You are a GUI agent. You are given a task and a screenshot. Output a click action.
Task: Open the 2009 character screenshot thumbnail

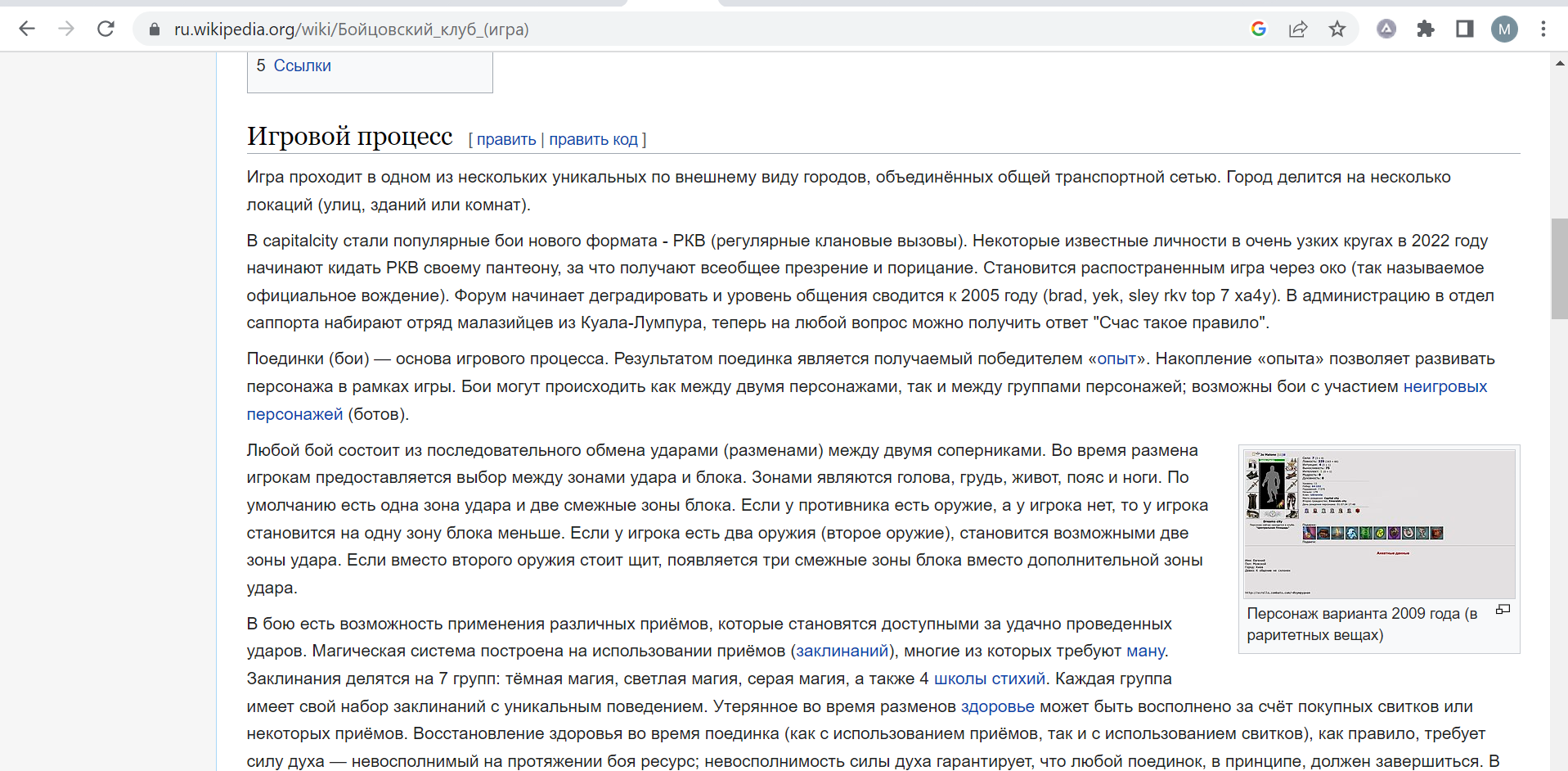(x=1379, y=524)
